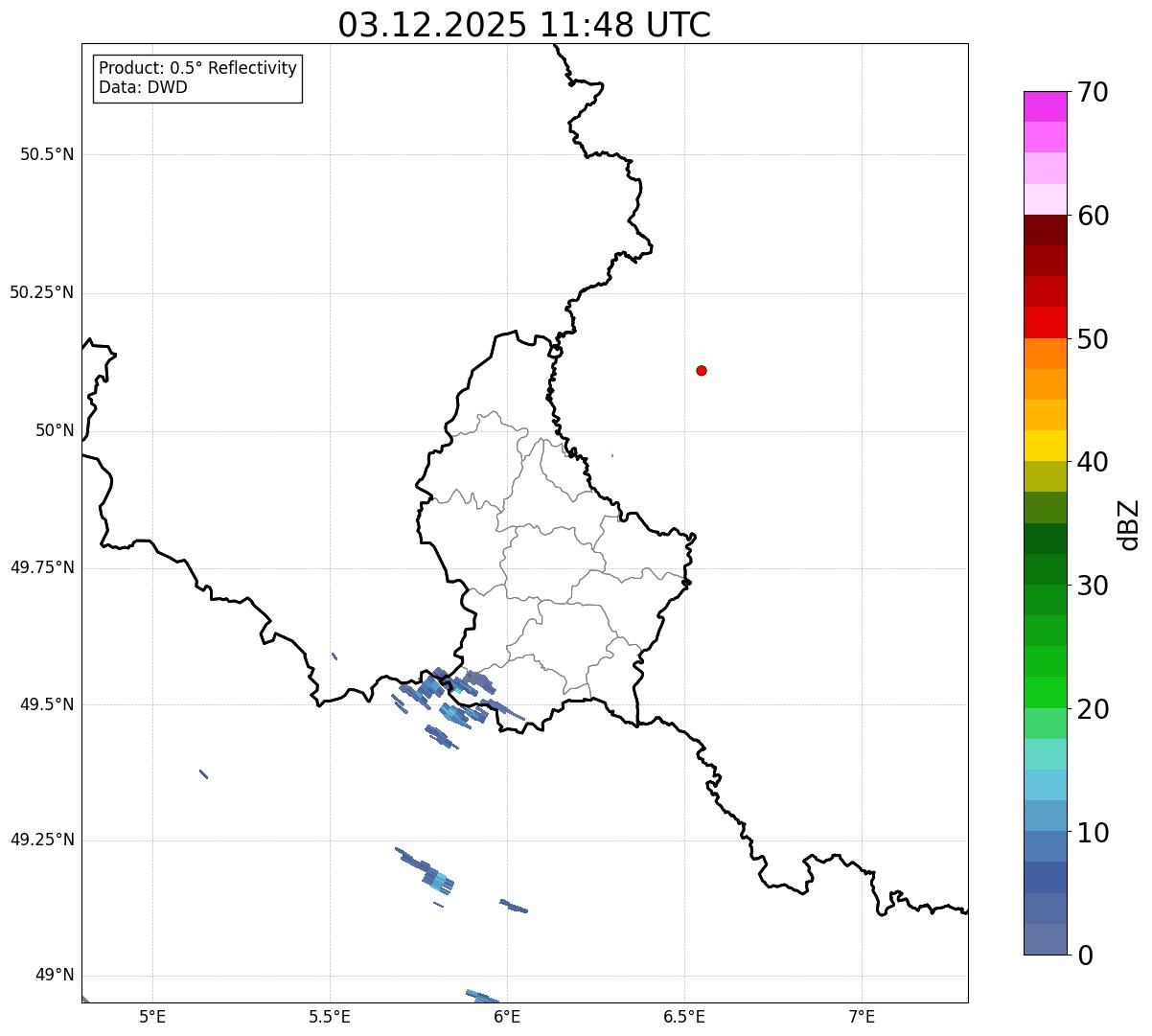
Task: Click the 5°E longitude label
Action: point(152,1016)
